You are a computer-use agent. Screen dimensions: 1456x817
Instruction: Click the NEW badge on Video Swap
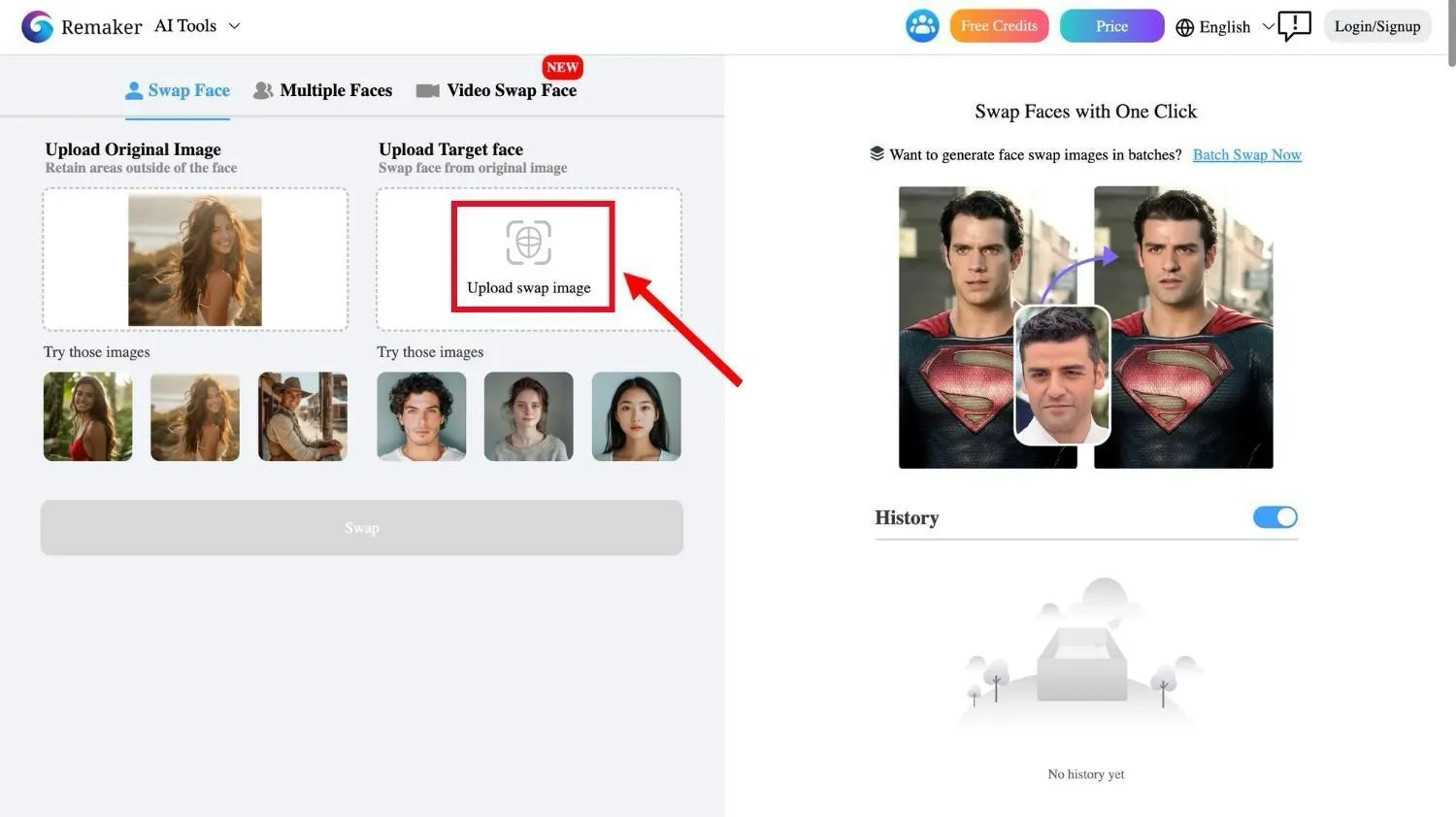pyautogui.click(x=563, y=67)
